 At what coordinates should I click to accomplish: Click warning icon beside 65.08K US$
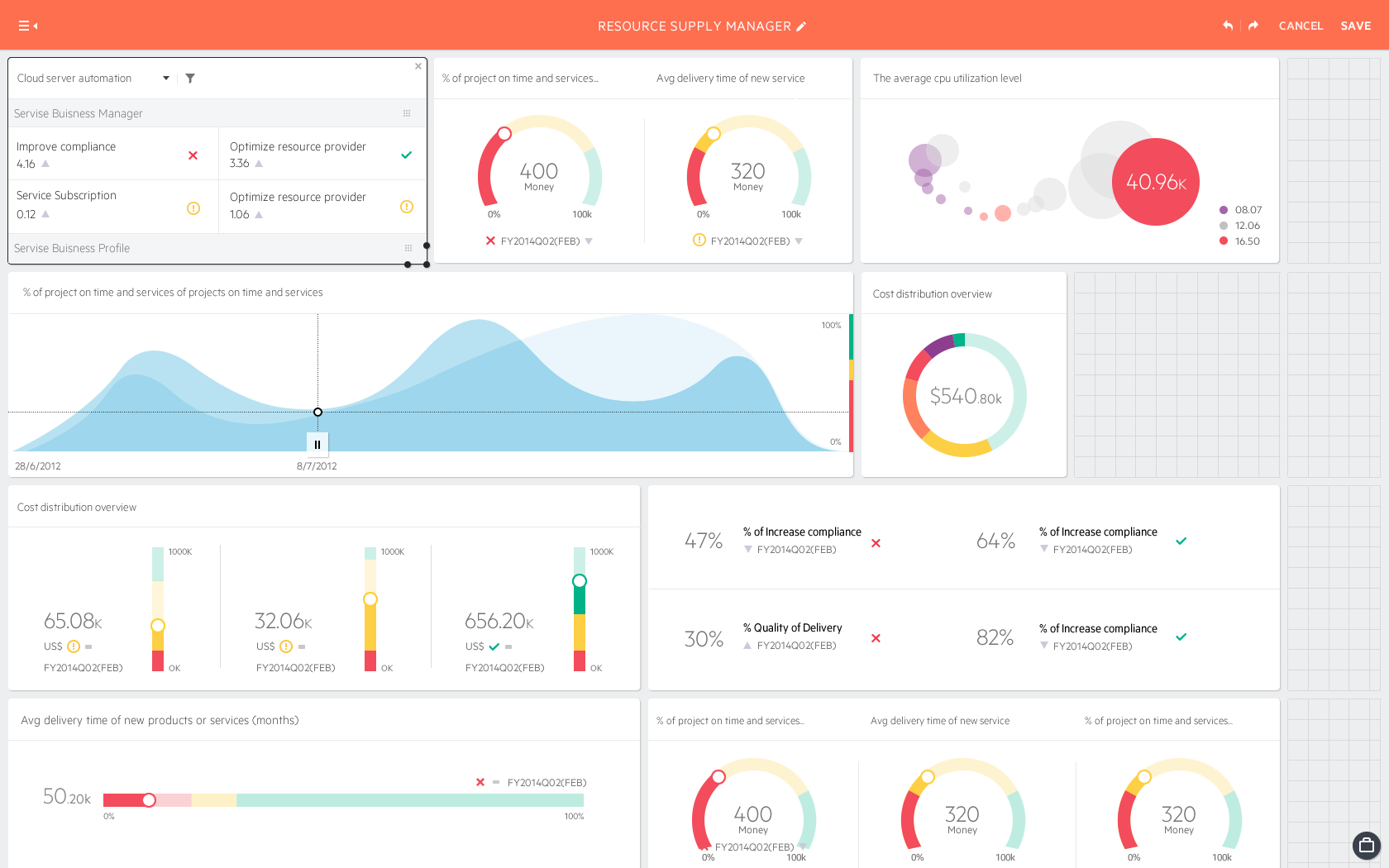[74, 646]
